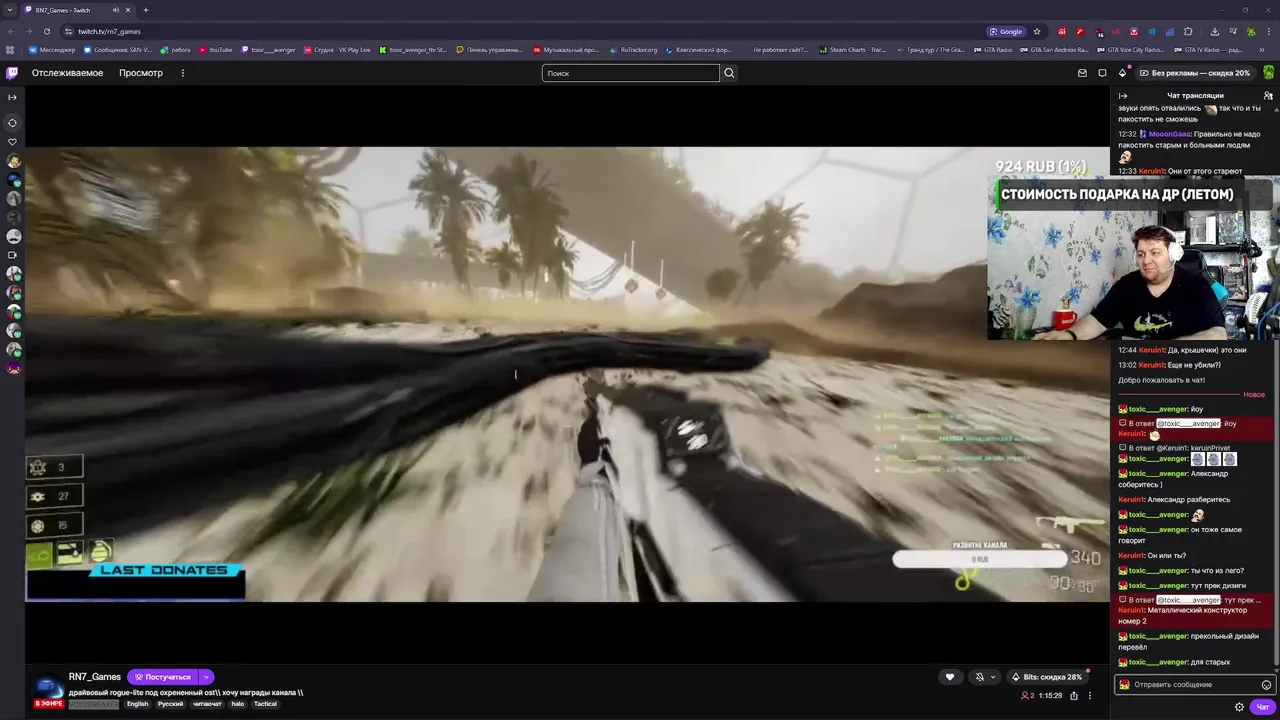Click Без рекламы — скидка 20% button
This screenshot has height=720, width=1280.
tap(1194, 73)
